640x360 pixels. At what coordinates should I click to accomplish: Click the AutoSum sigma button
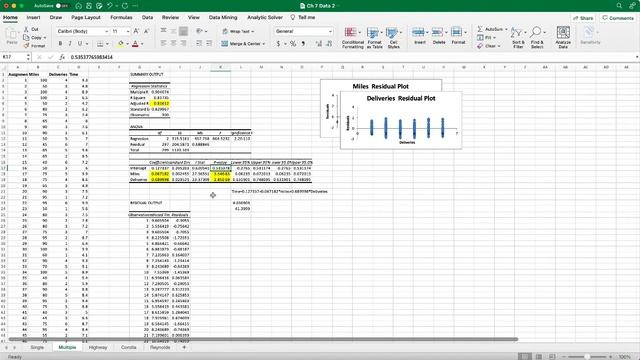click(x=492, y=29)
